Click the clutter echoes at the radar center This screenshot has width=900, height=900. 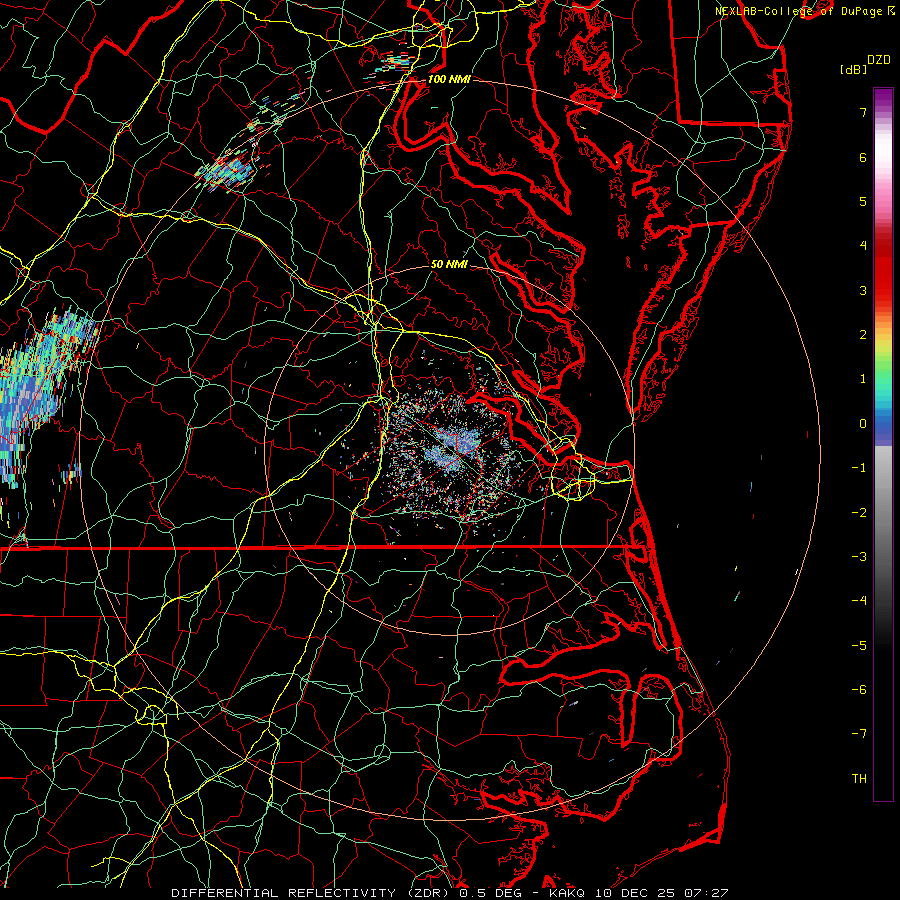(453, 453)
